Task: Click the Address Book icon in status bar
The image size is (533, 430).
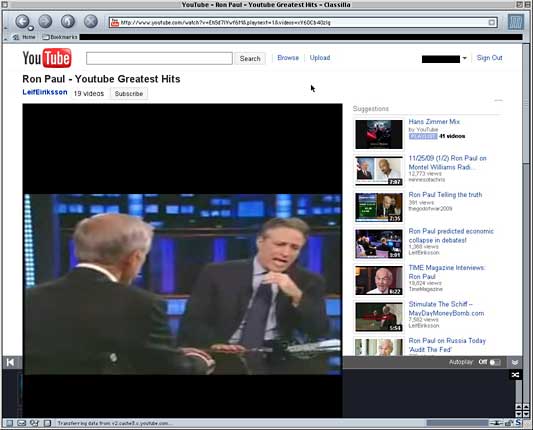Action: click(x=47, y=423)
